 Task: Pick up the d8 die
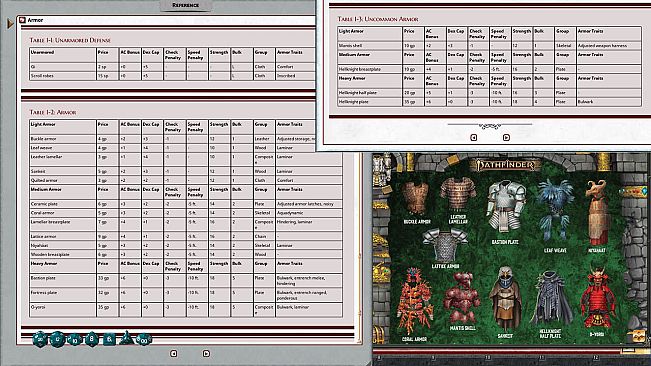point(91,339)
